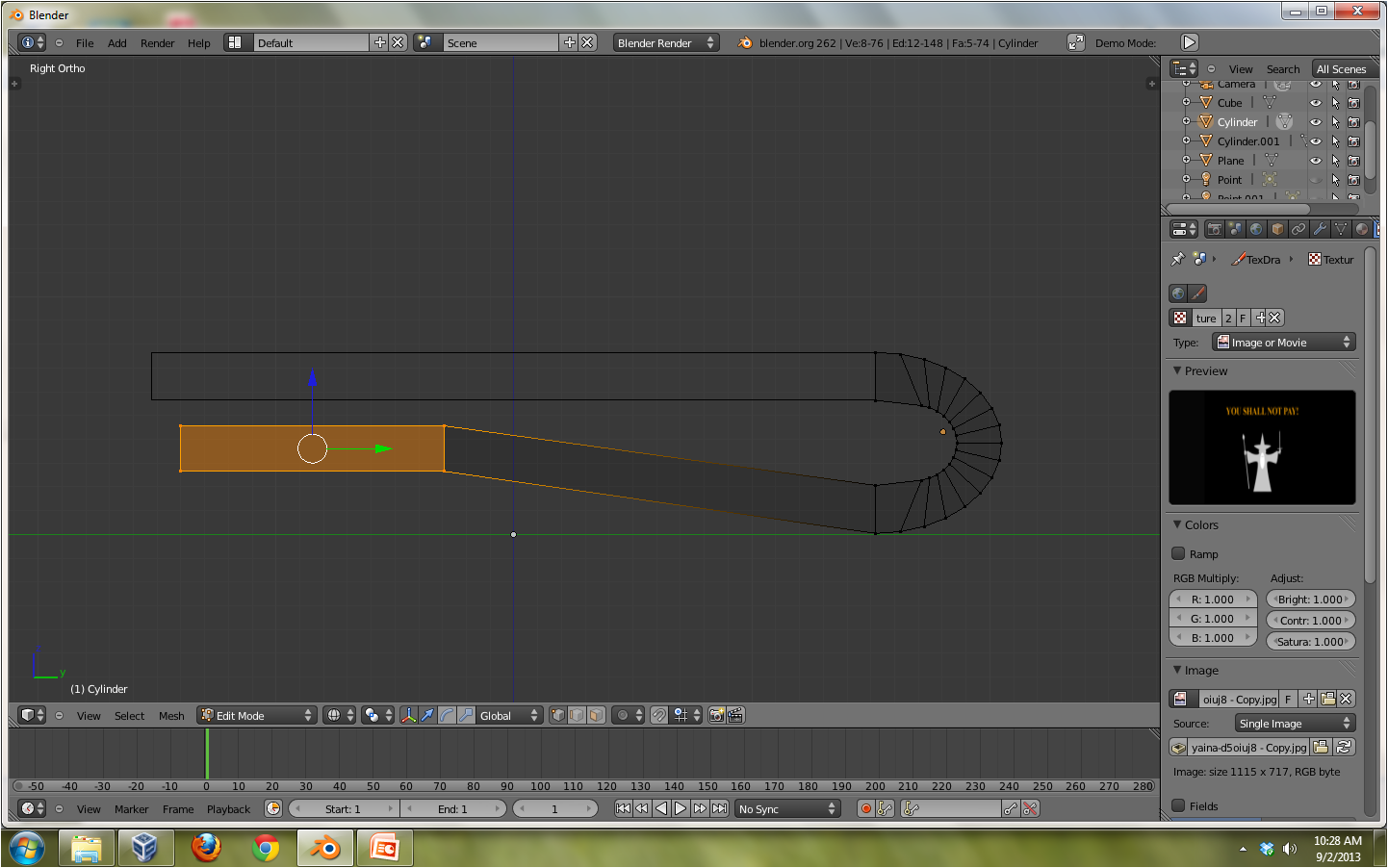Open the No Sync dropdown
The height and width of the screenshot is (868, 1388).
[x=788, y=808]
